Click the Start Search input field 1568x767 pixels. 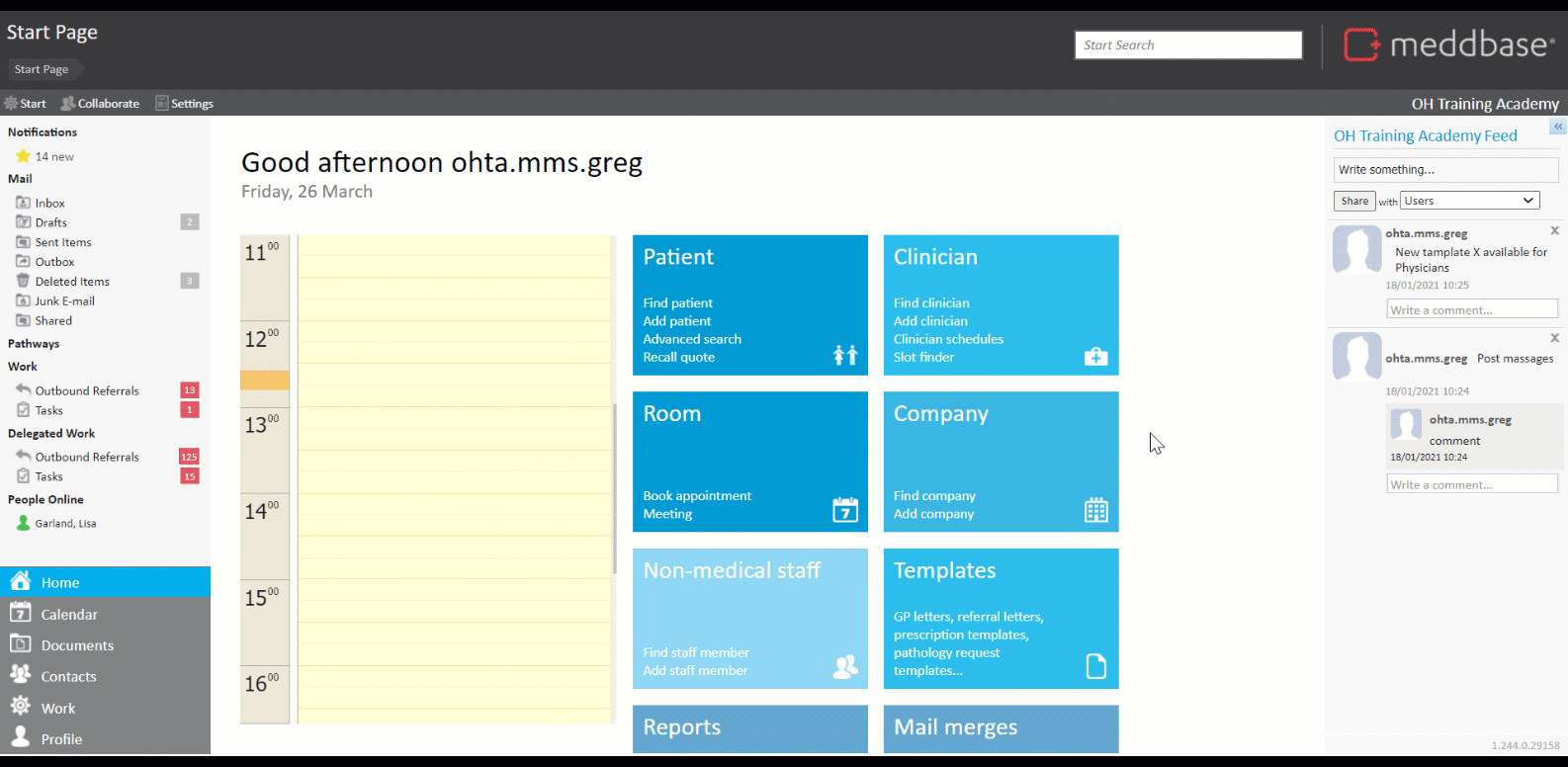click(x=1187, y=45)
